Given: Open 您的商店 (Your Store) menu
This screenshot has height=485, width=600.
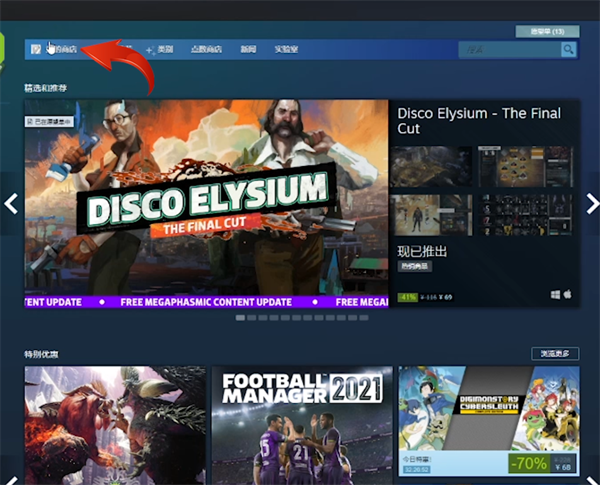Looking at the screenshot, I should 62,49.
